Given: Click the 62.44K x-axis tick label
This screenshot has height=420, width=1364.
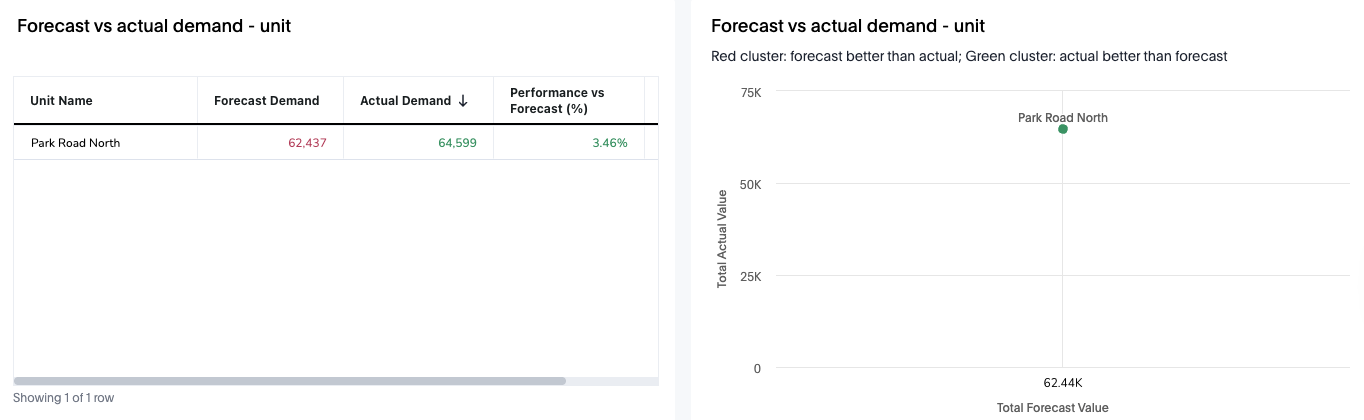Looking at the screenshot, I should pos(1062,383).
